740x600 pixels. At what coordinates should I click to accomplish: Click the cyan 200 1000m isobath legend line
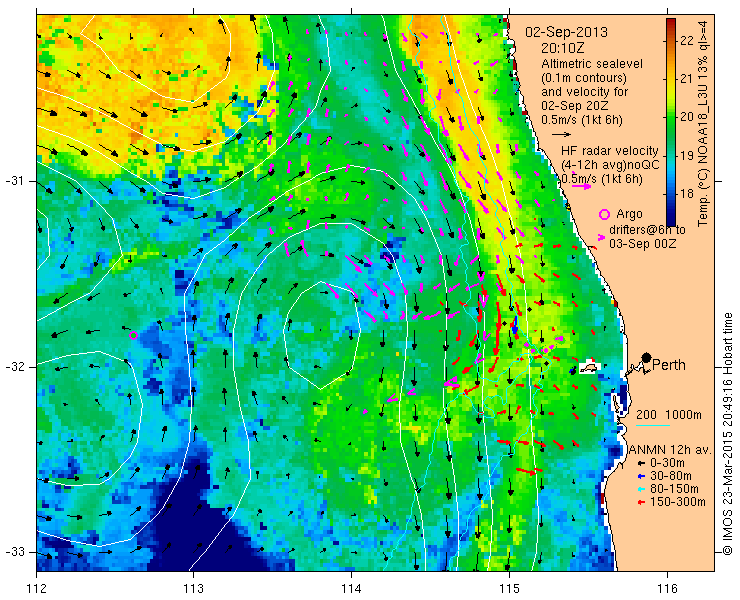click(653, 426)
